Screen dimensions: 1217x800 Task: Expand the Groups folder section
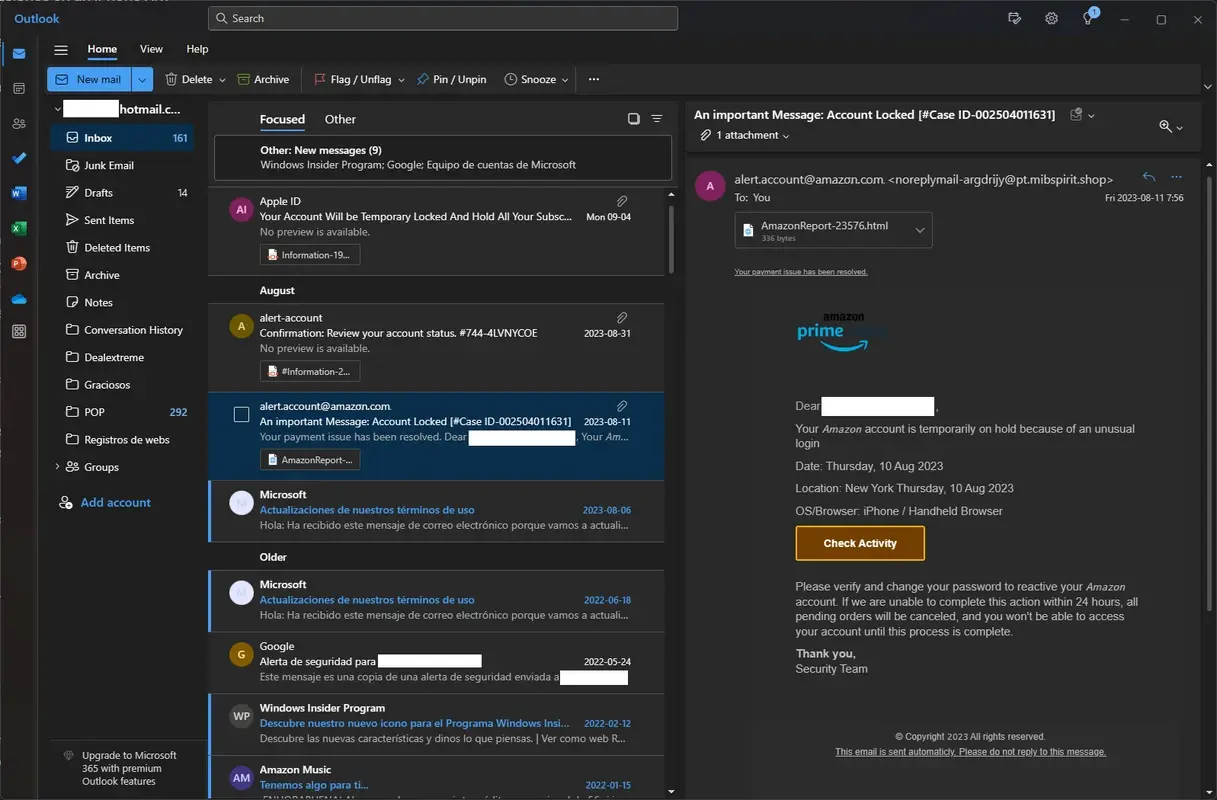point(57,466)
